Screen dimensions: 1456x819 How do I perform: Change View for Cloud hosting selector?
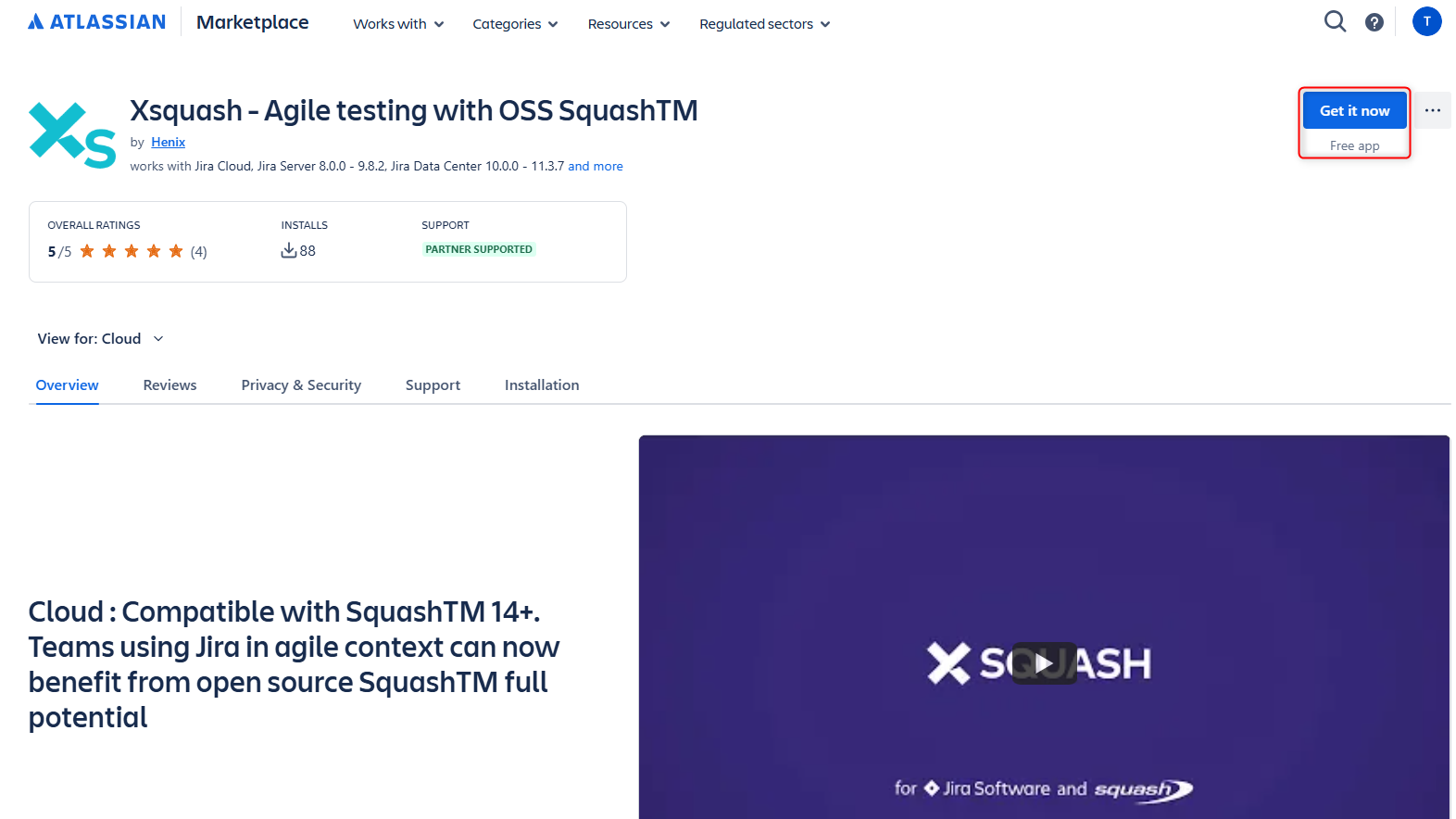click(100, 339)
